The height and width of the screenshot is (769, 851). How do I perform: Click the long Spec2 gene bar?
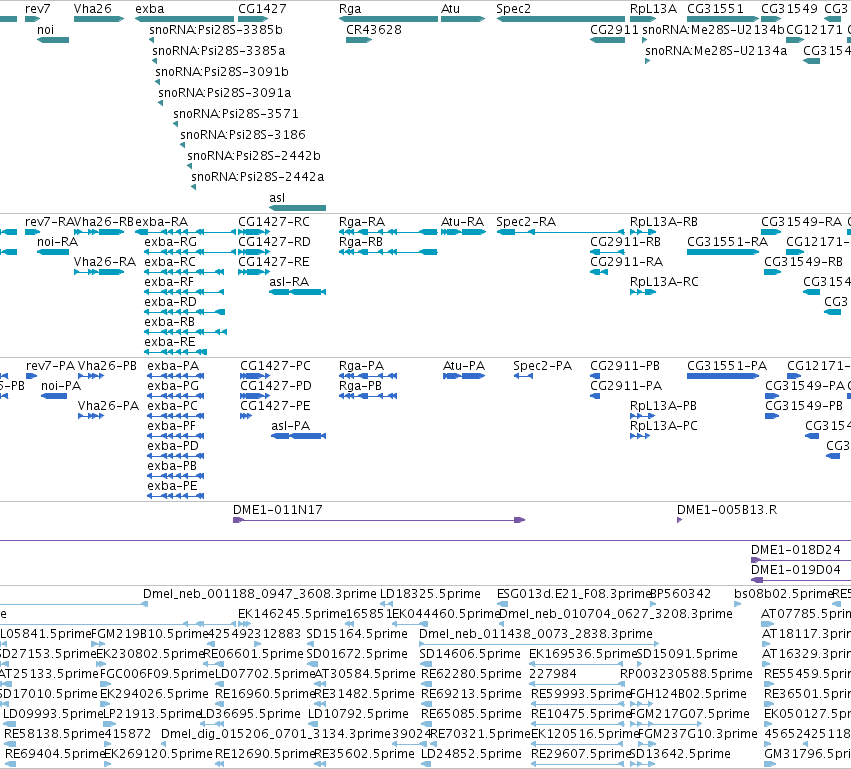(561, 19)
